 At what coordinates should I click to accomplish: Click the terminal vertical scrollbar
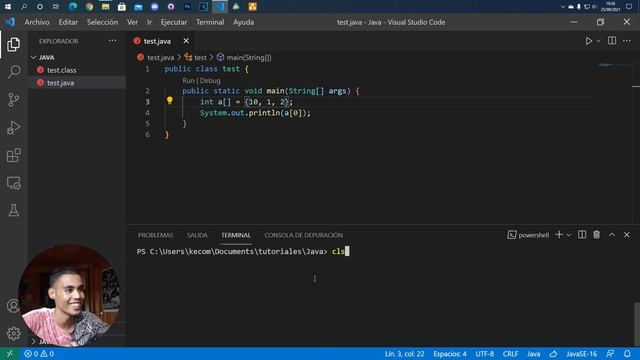coord(637,324)
